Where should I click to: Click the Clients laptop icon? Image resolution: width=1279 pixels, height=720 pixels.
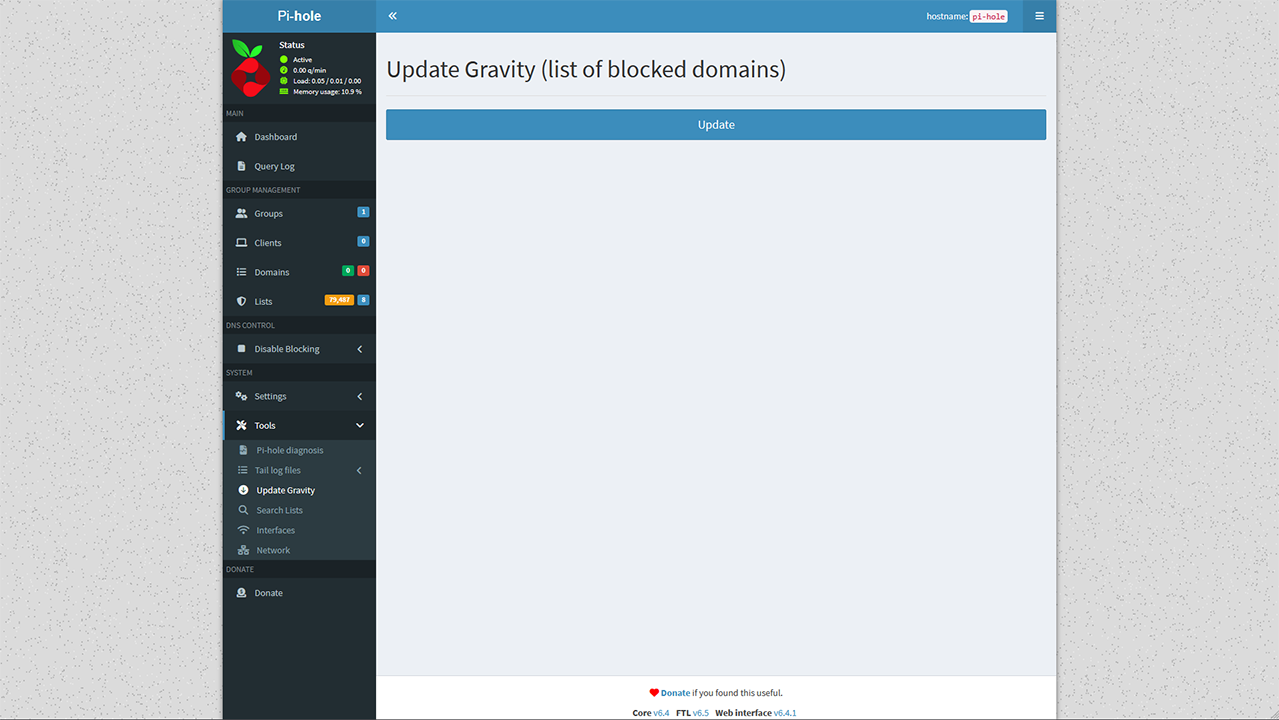tap(241, 243)
